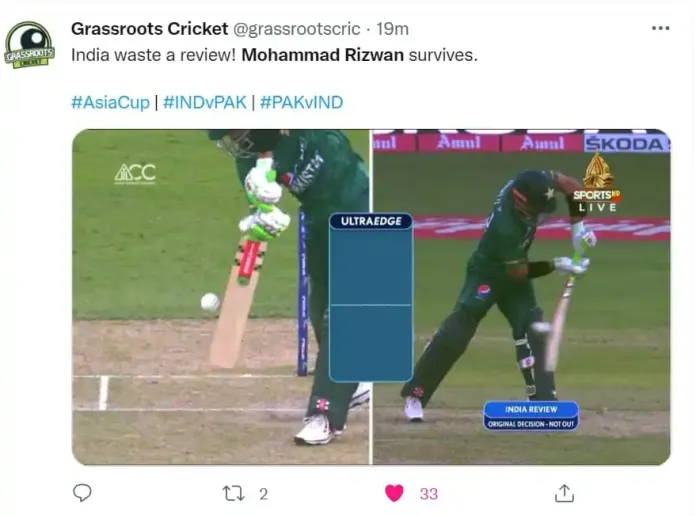The image size is (696, 516).
Task: Open the share upload icon
Action: click(564, 493)
